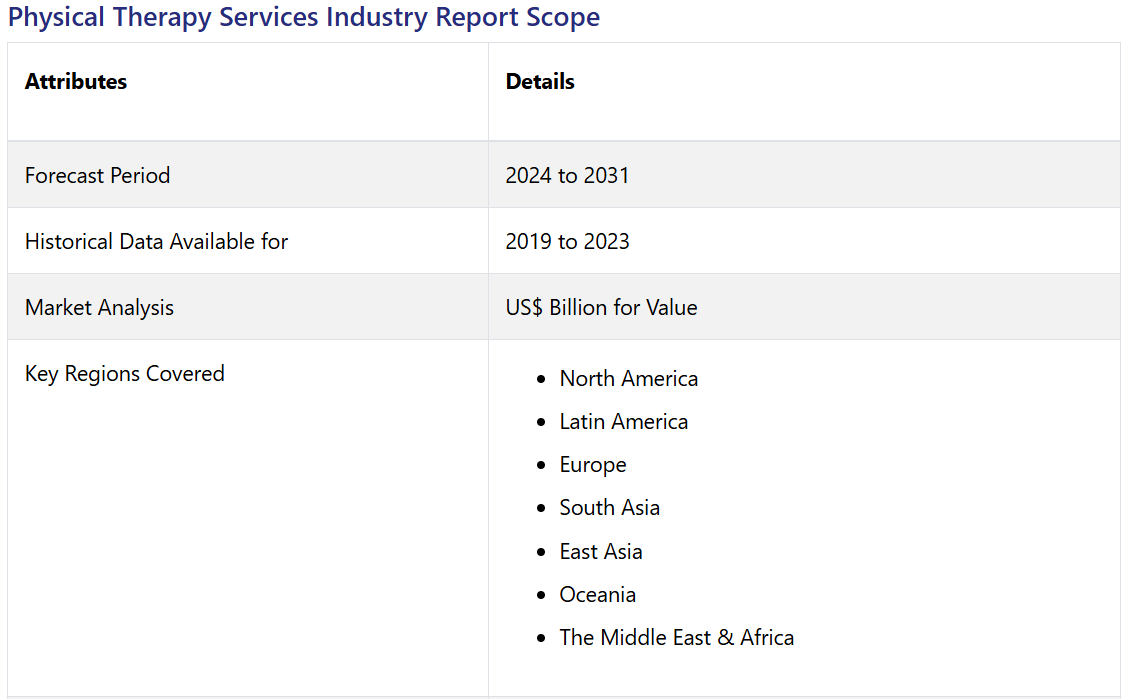Image resolution: width=1126 pixels, height=699 pixels.
Task: Click the bullet point beside North America
Action: (x=541, y=379)
